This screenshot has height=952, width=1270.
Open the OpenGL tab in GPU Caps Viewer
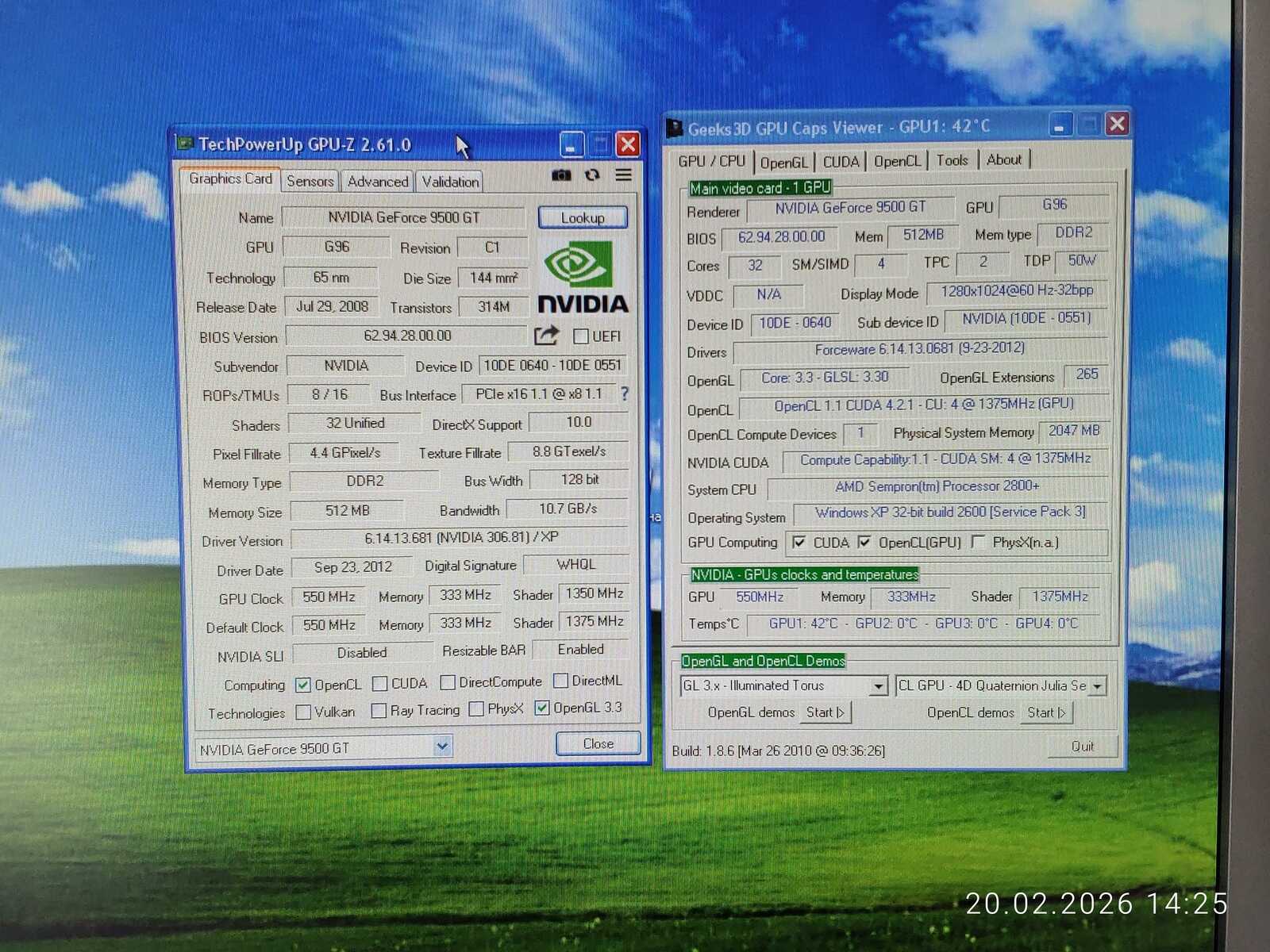pyautogui.click(x=783, y=163)
